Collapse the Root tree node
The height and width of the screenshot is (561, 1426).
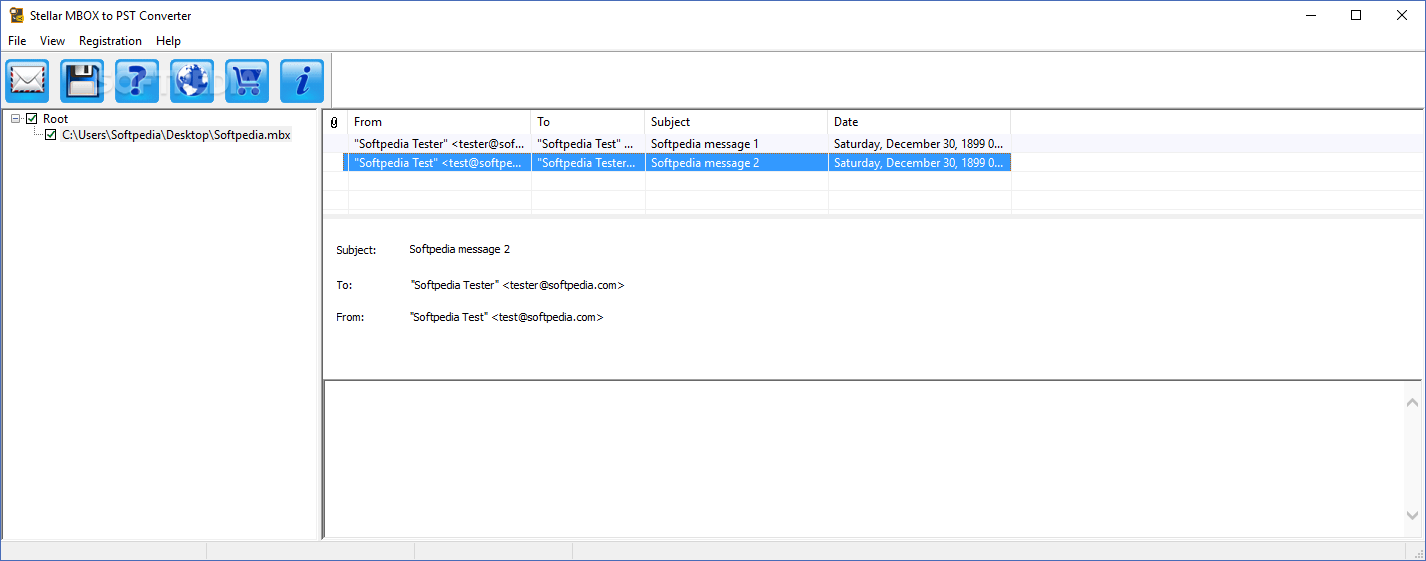tap(16, 119)
